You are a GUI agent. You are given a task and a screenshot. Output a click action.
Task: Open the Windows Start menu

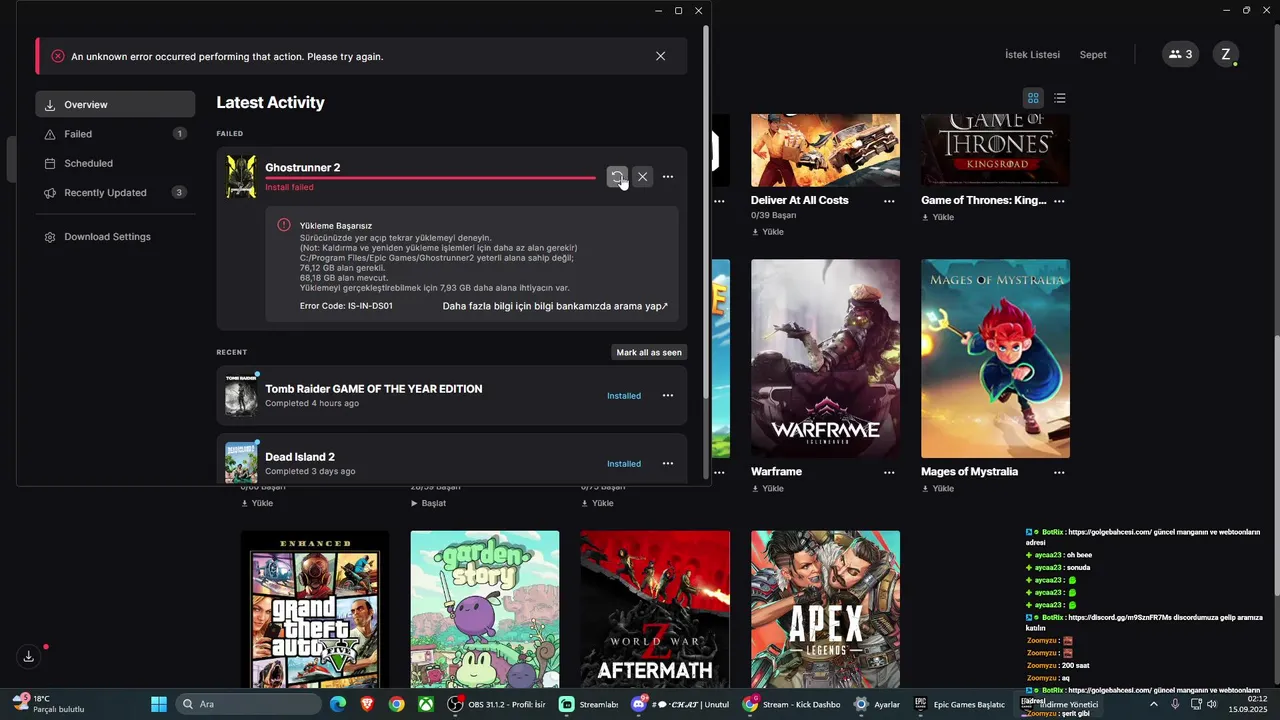(159, 704)
